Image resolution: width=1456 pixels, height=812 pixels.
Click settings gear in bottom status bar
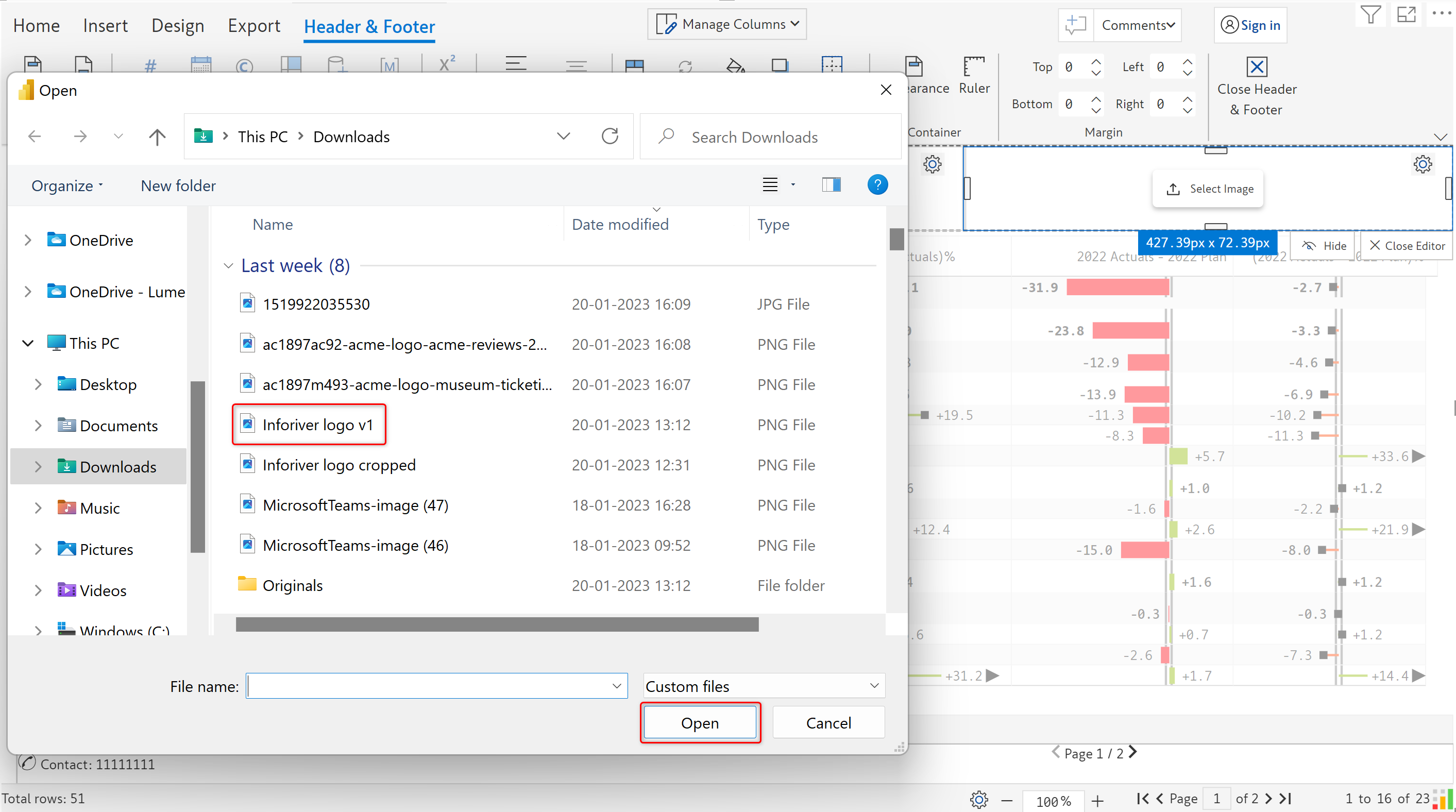979,799
